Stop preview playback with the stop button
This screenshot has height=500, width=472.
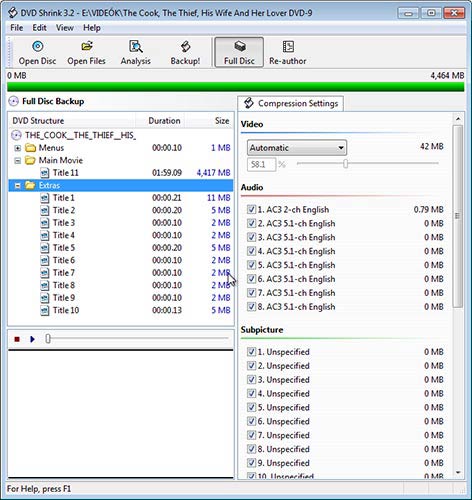pos(17,339)
